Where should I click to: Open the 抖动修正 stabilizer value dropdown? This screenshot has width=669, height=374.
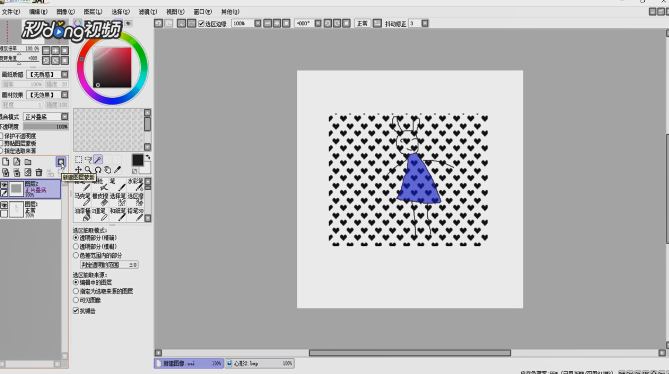click(425, 23)
